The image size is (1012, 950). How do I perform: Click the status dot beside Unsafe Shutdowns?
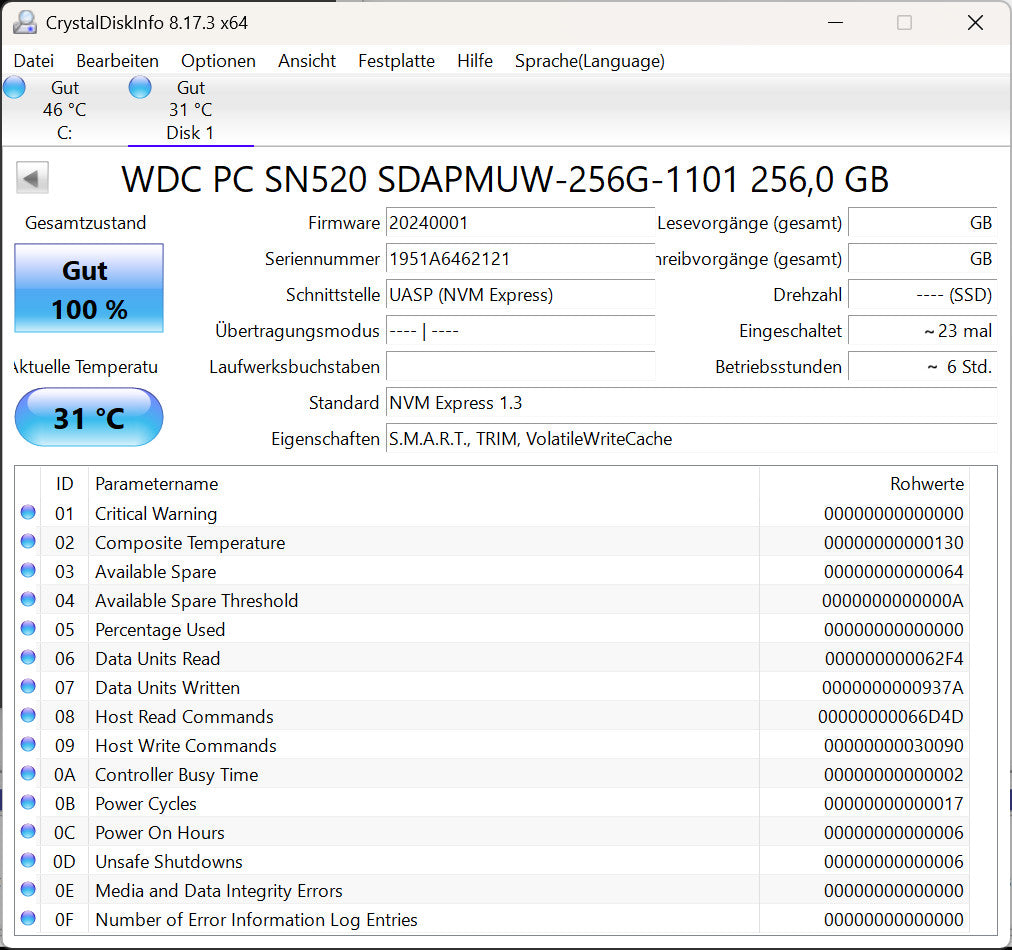29,861
